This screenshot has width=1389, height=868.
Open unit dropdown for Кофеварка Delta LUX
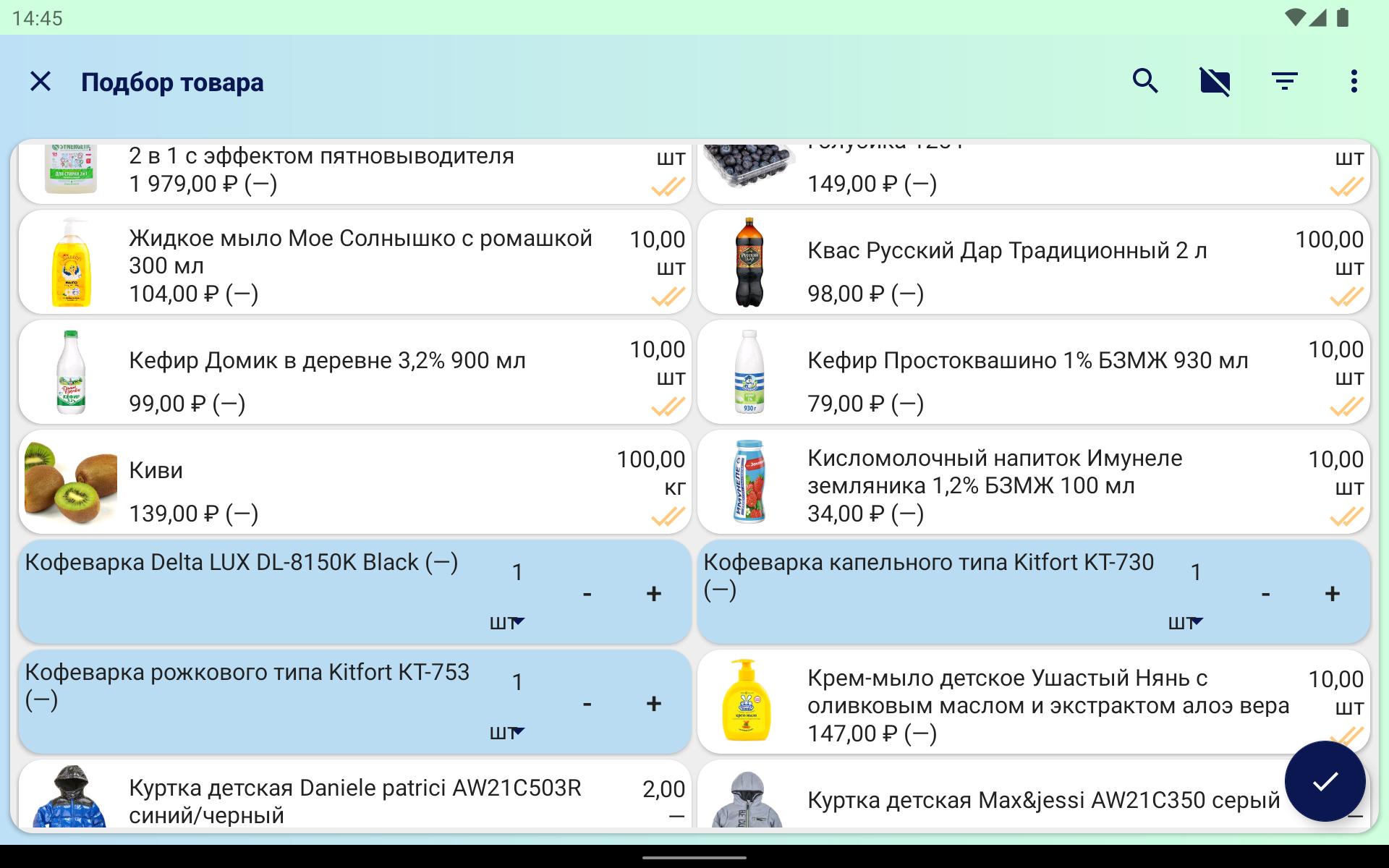point(507,622)
